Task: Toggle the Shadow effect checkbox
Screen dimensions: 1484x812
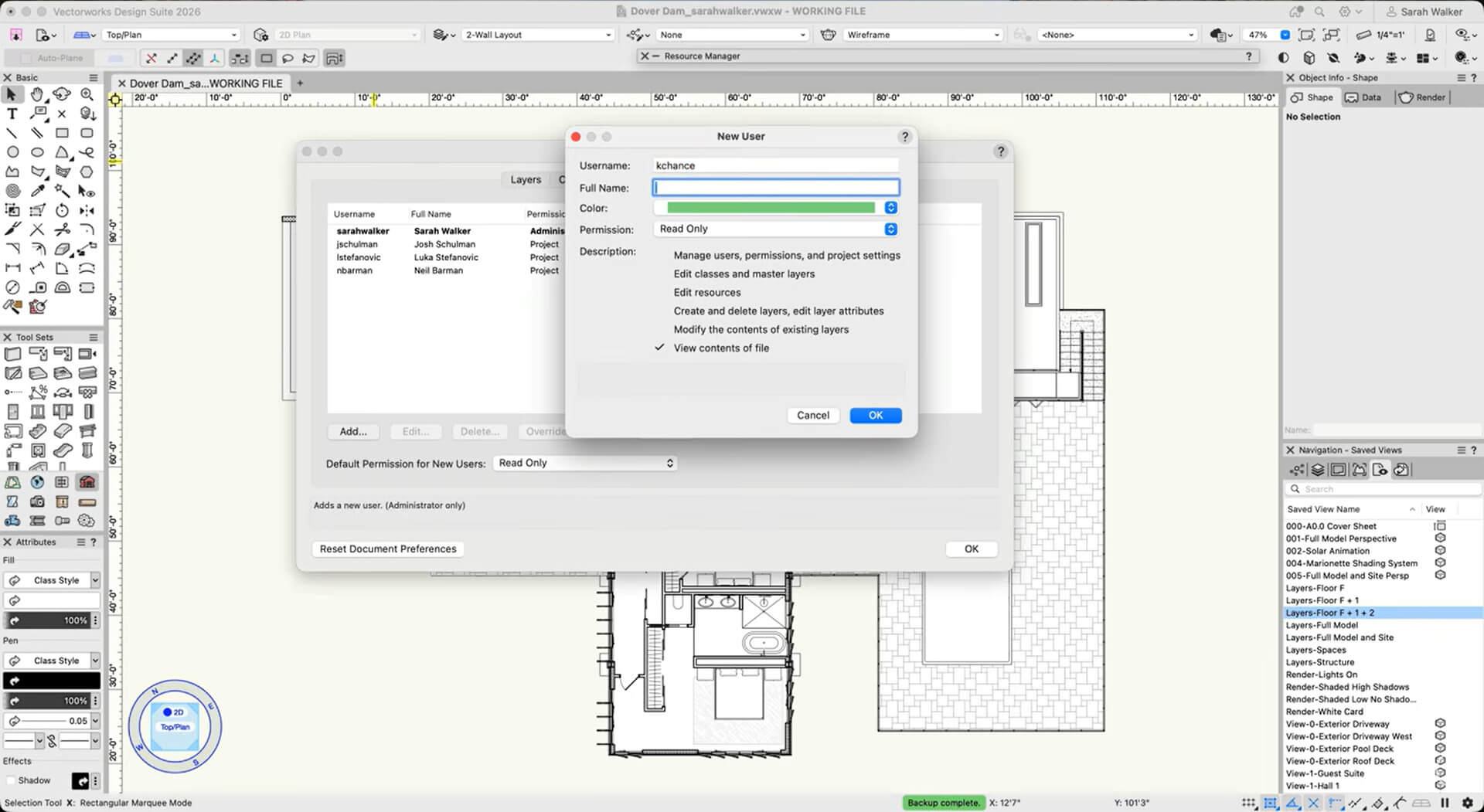Action: [10, 780]
